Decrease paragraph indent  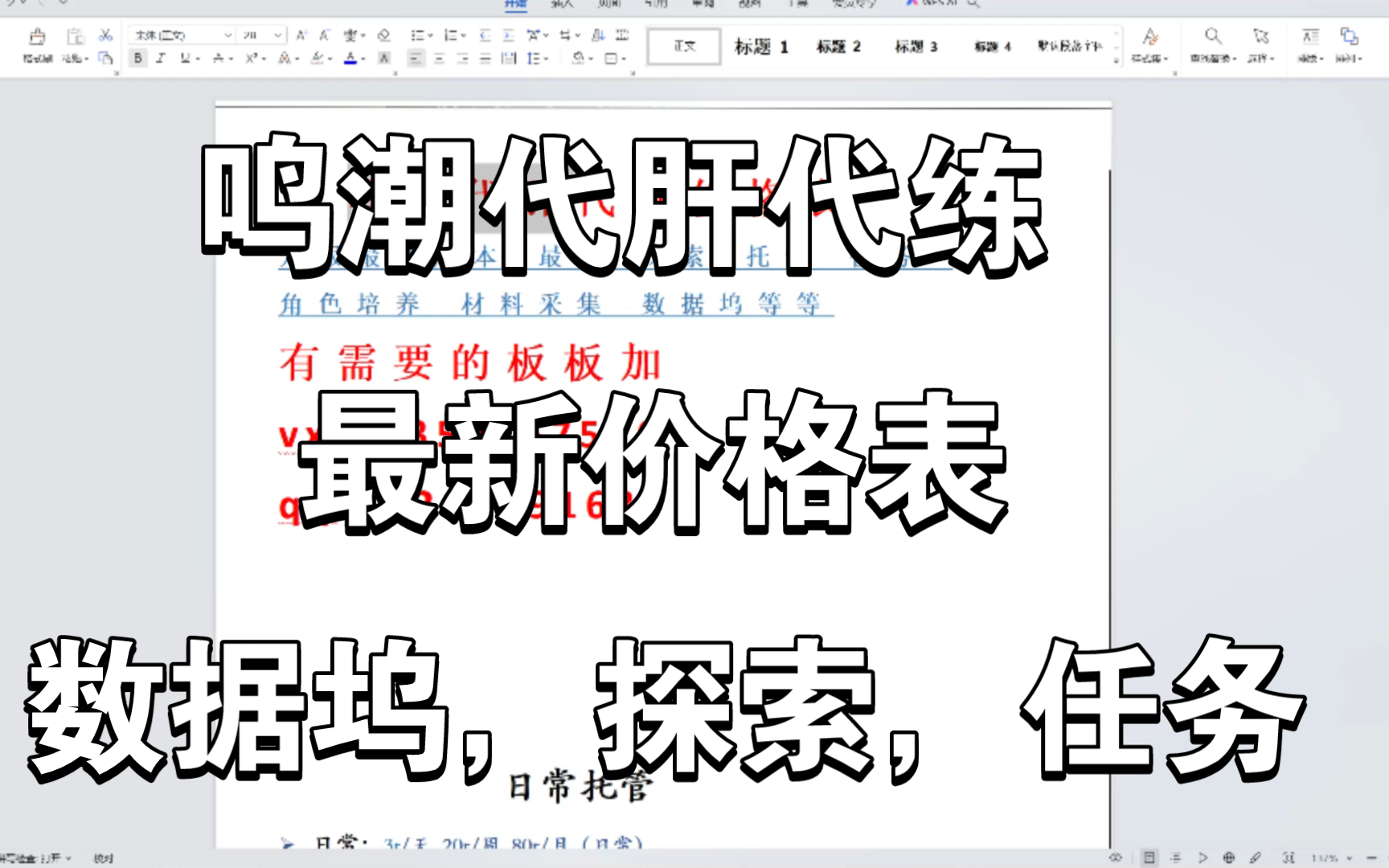(x=485, y=35)
